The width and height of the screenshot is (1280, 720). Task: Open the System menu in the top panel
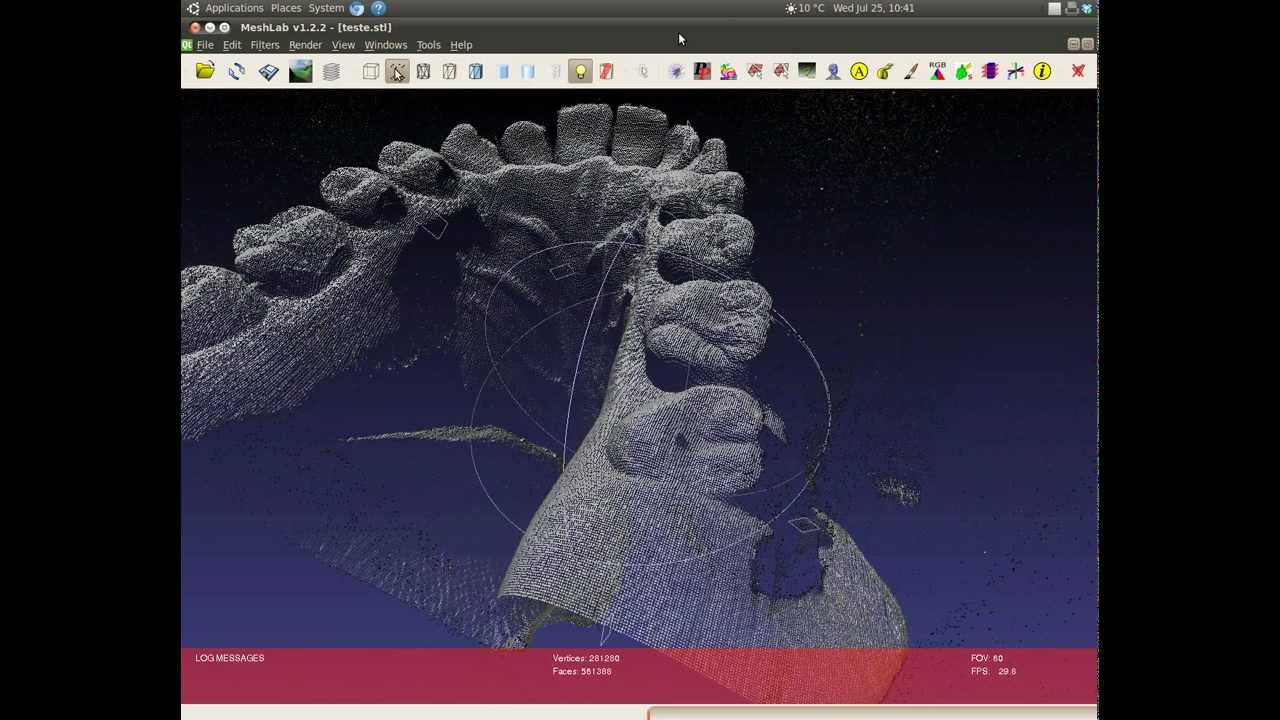326,8
